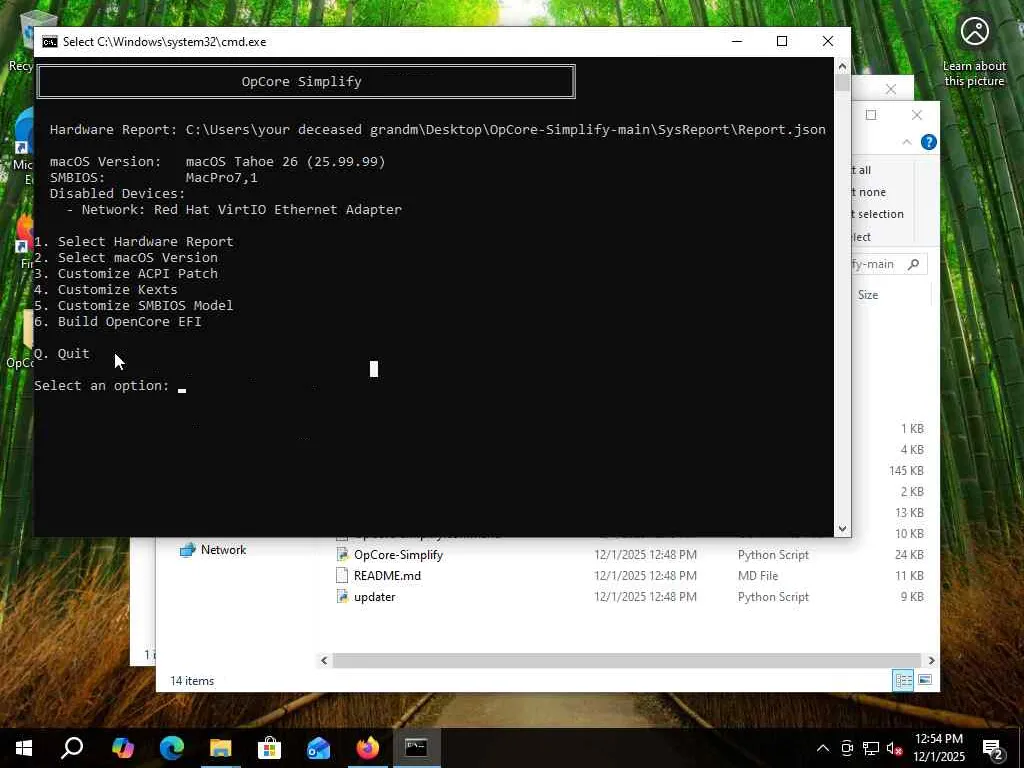Select the updater file name

374,597
